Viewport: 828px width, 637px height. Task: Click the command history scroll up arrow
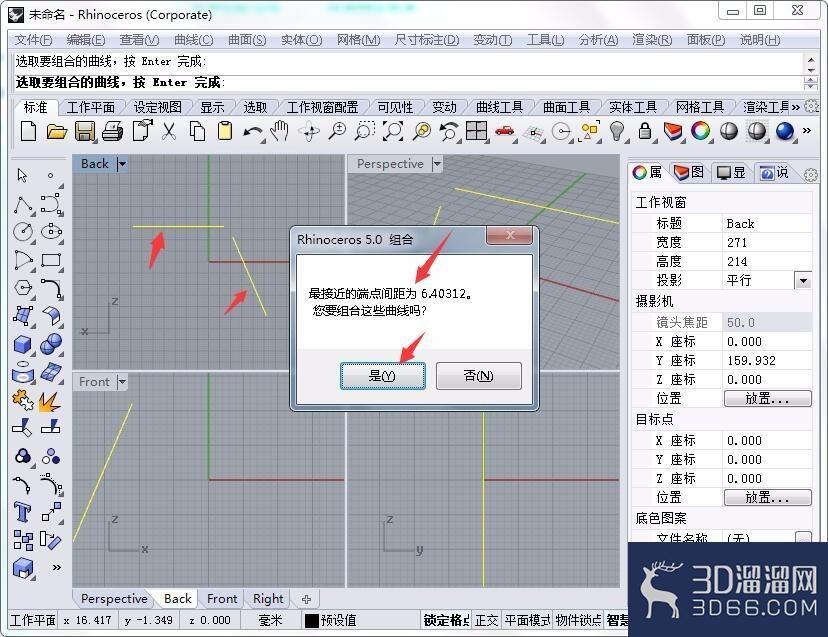[811, 59]
